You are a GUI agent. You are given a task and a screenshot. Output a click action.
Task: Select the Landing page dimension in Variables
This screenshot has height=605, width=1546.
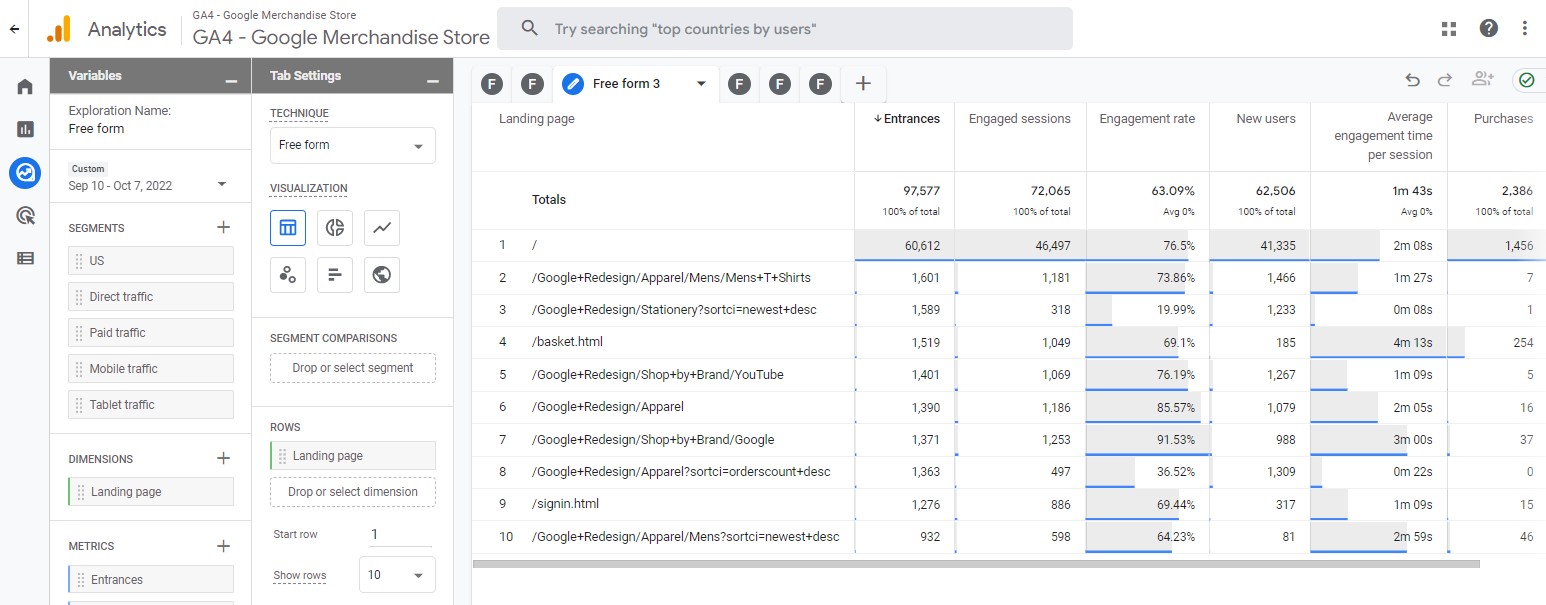pos(151,491)
